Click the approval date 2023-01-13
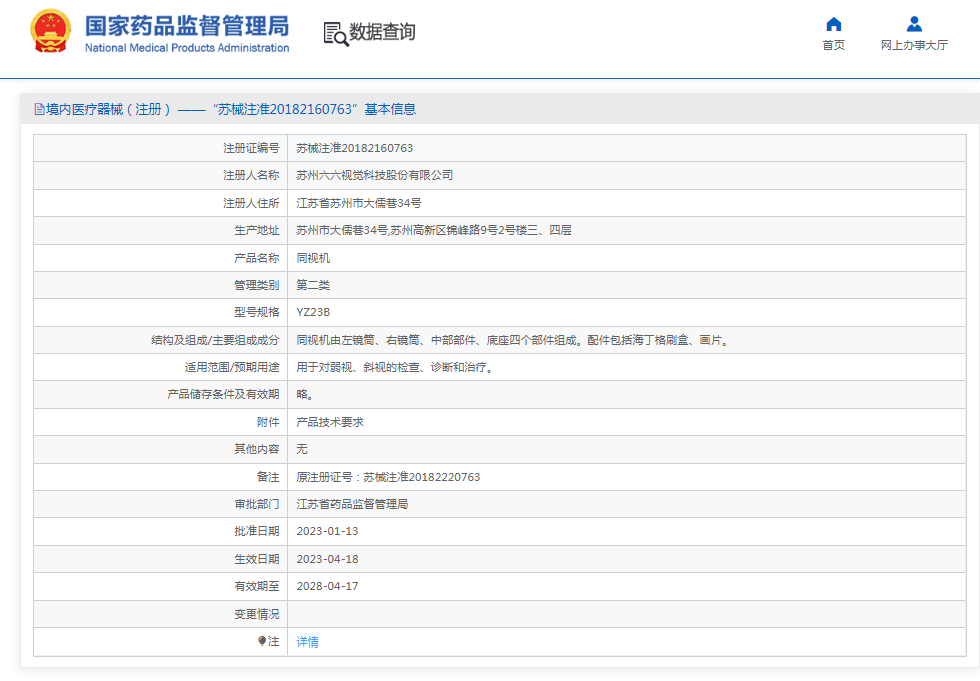 point(327,531)
